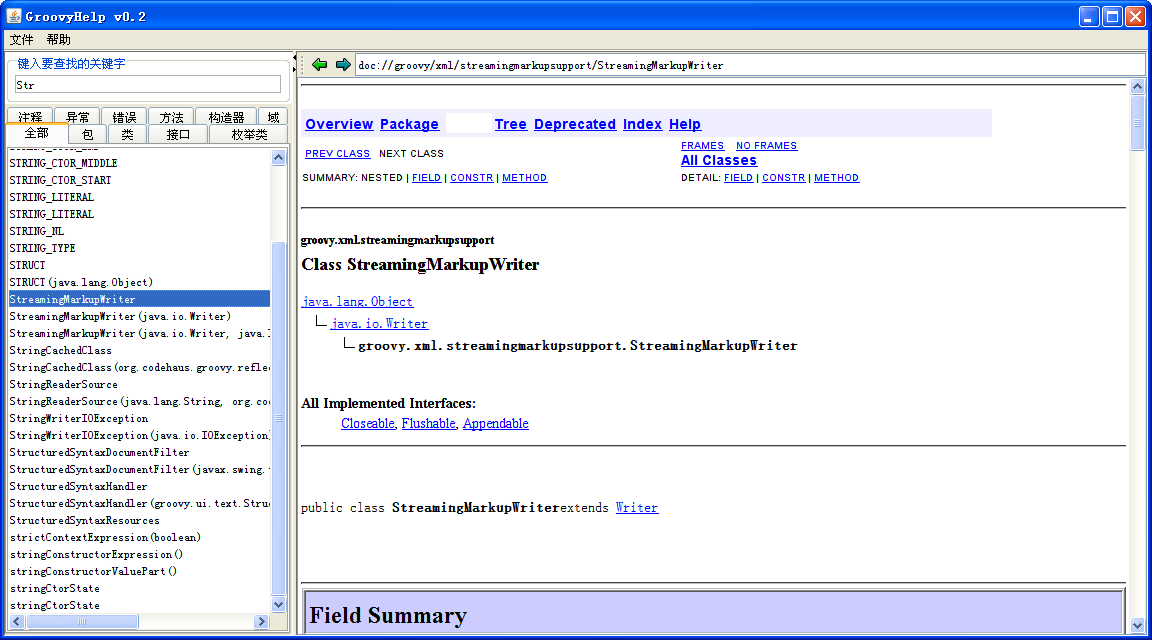Click the list's horizontal scroll left arrow
Screen dimensions: 1152x640
[17, 622]
